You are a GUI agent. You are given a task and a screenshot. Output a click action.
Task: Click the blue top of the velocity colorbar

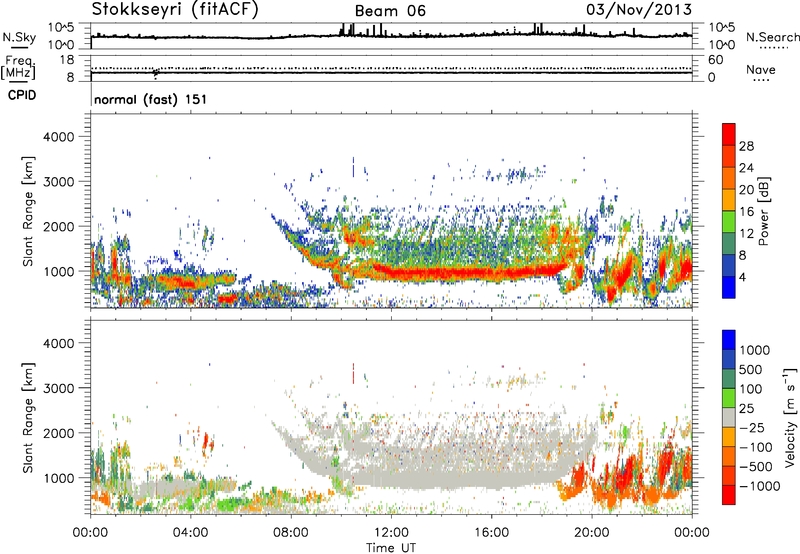729,340
